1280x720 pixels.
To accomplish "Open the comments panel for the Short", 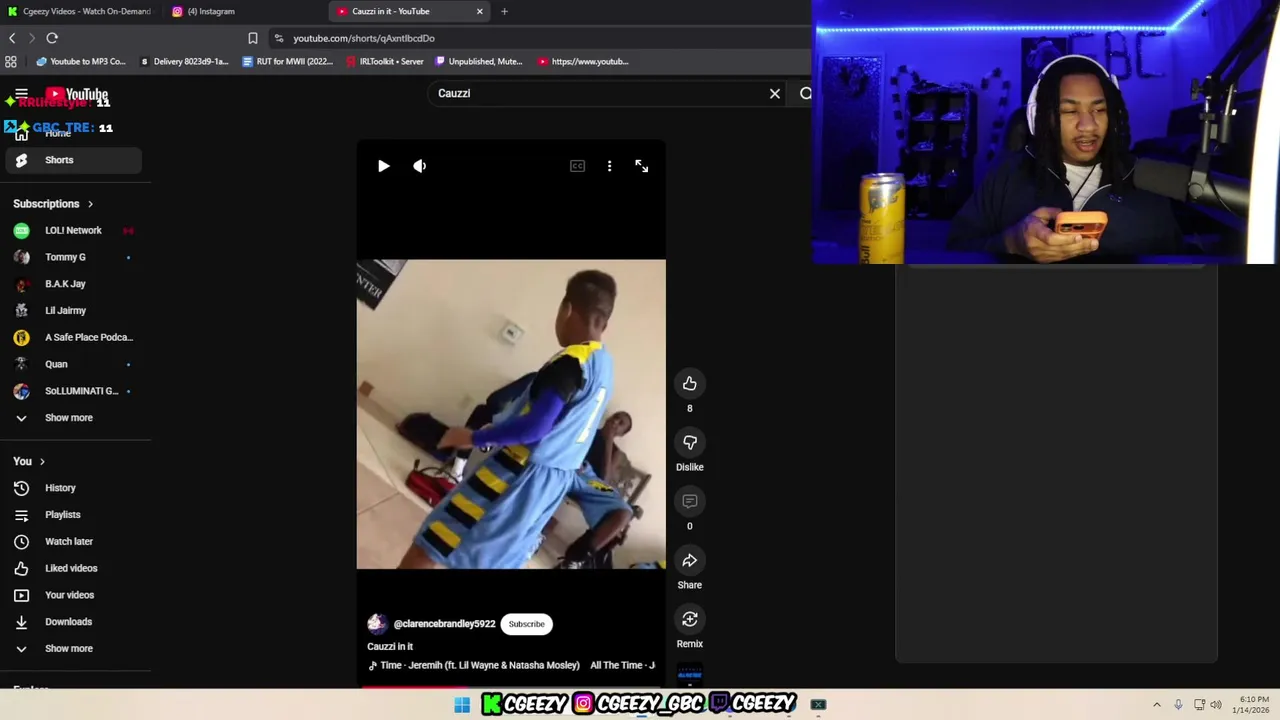I will [689, 502].
